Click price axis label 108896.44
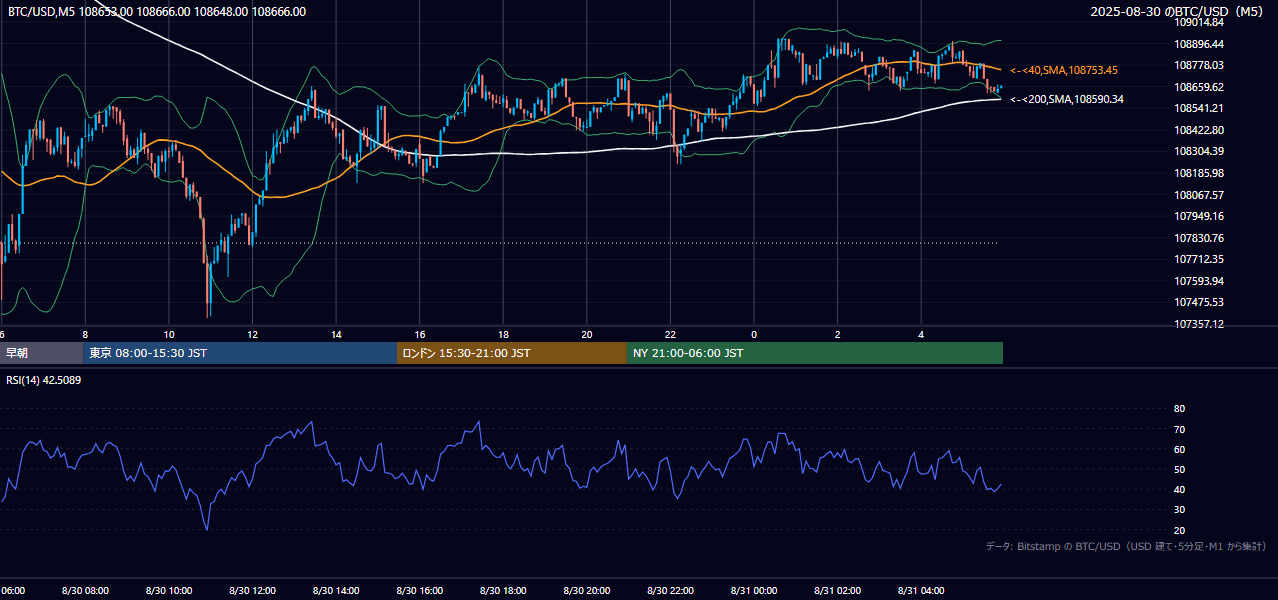The height and width of the screenshot is (600, 1278). coord(1200,44)
